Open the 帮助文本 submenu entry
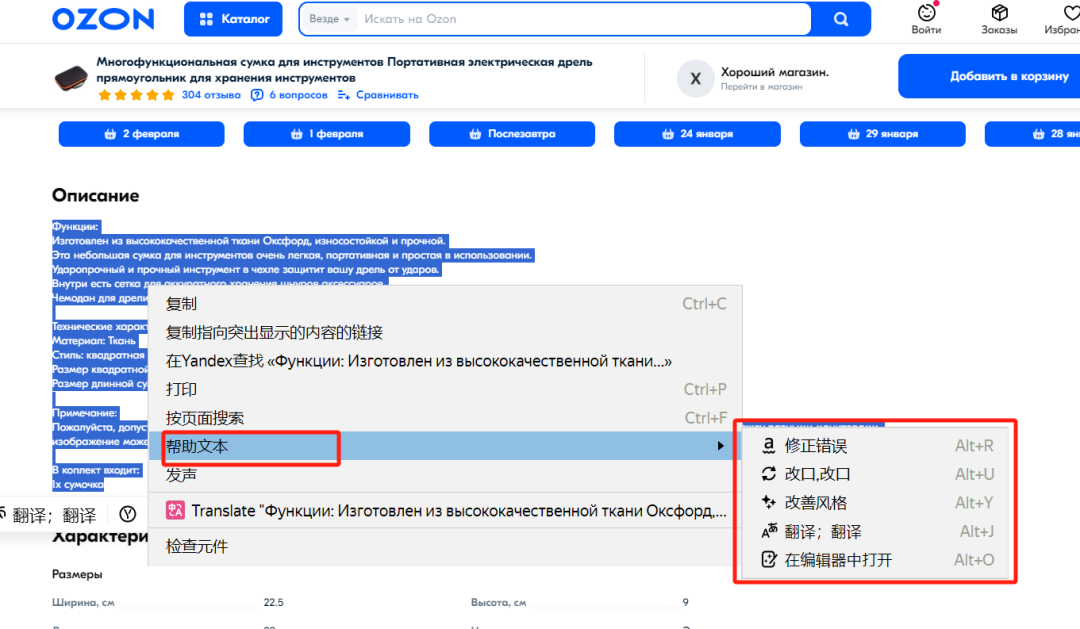Image resolution: width=1080 pixels, height=629 pixels. coord(446,446)
